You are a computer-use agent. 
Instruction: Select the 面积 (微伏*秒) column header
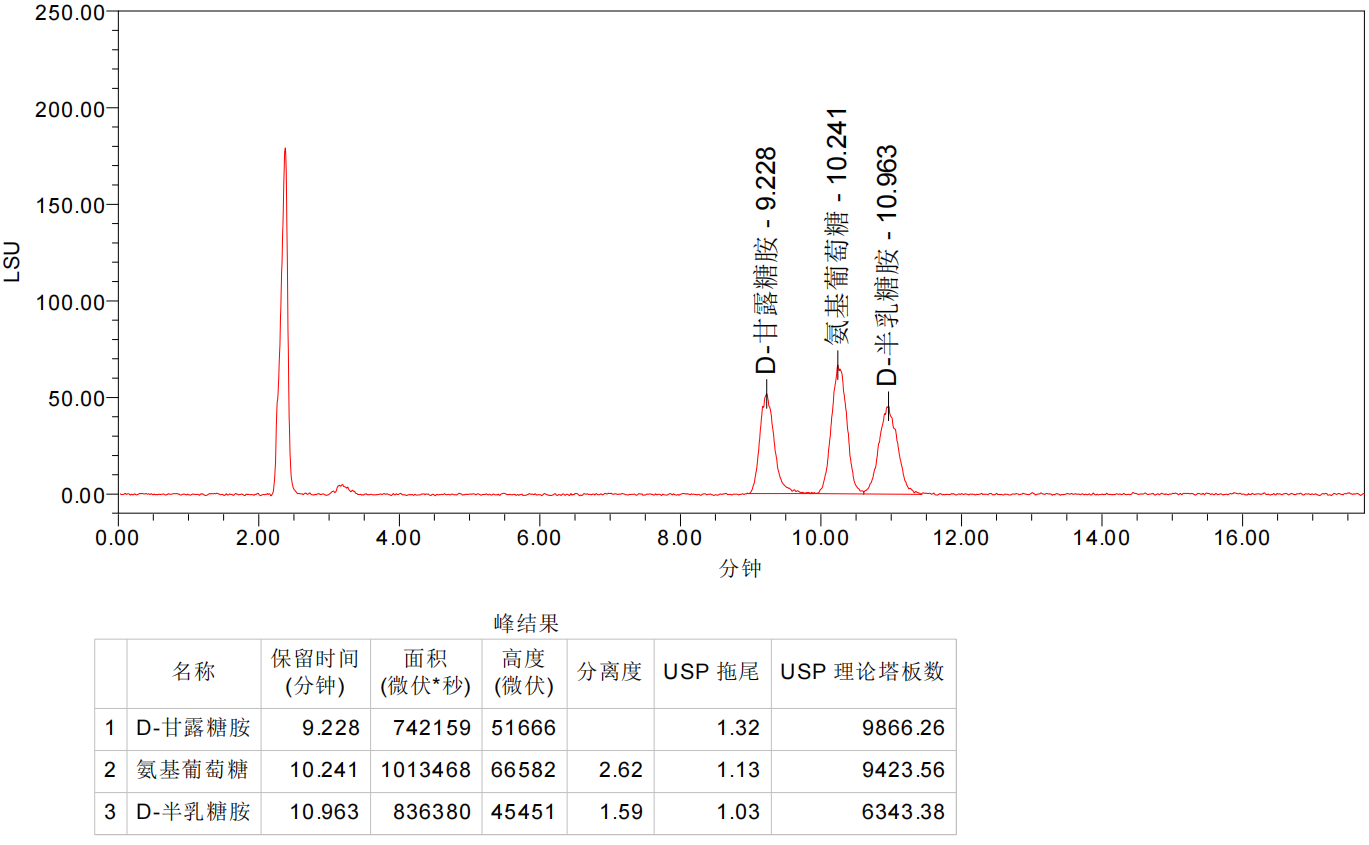tap(425, 672)
